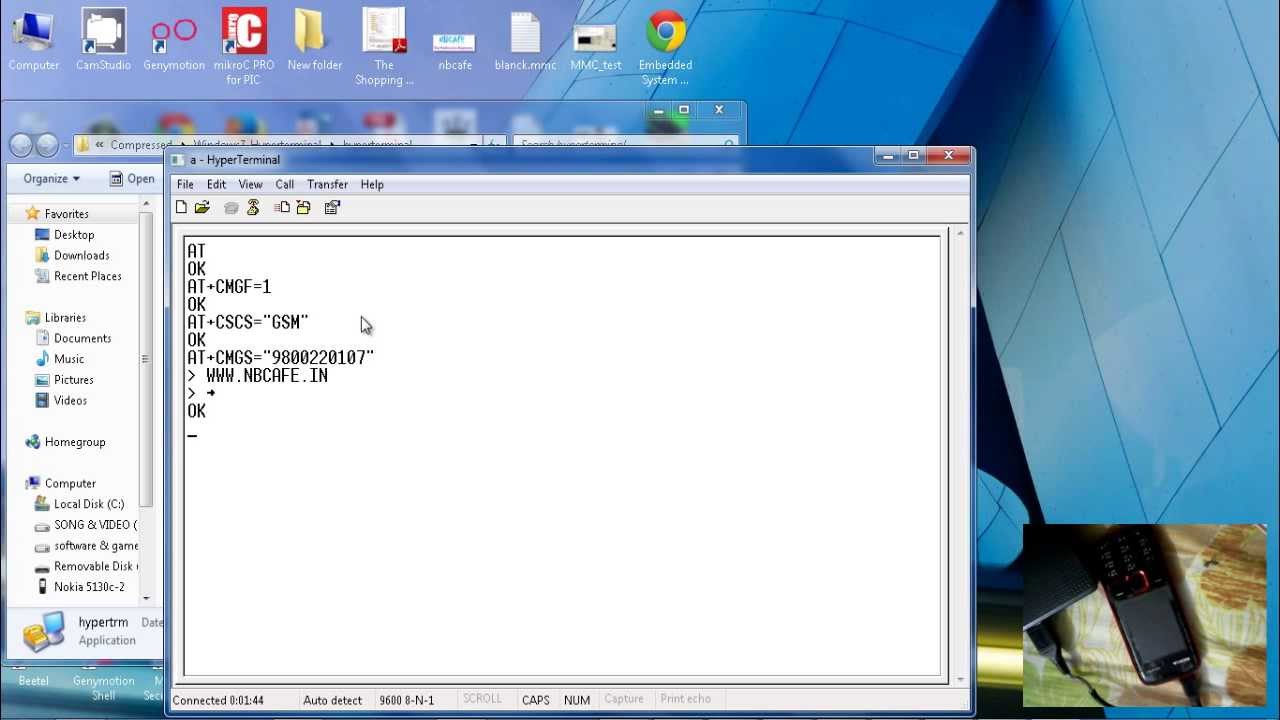Select the blanck.mmc file on desktop

click(525, 41)
